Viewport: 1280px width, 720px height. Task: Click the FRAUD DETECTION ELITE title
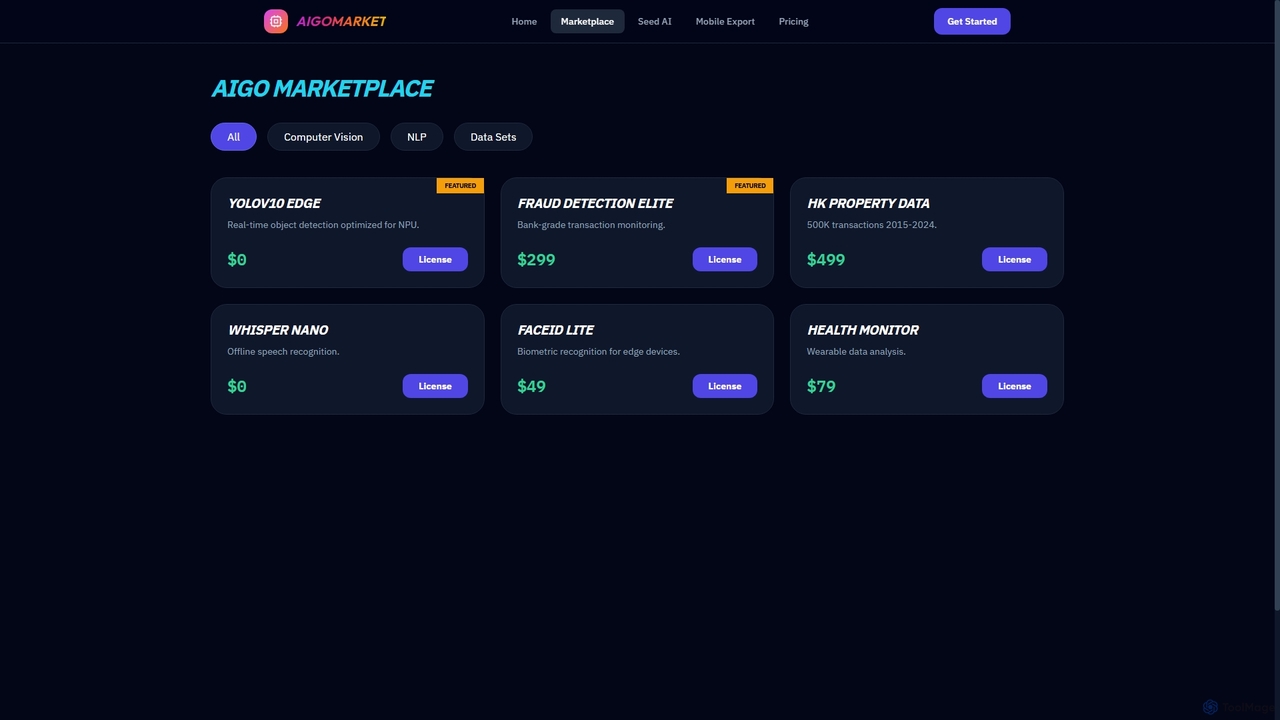595,203
